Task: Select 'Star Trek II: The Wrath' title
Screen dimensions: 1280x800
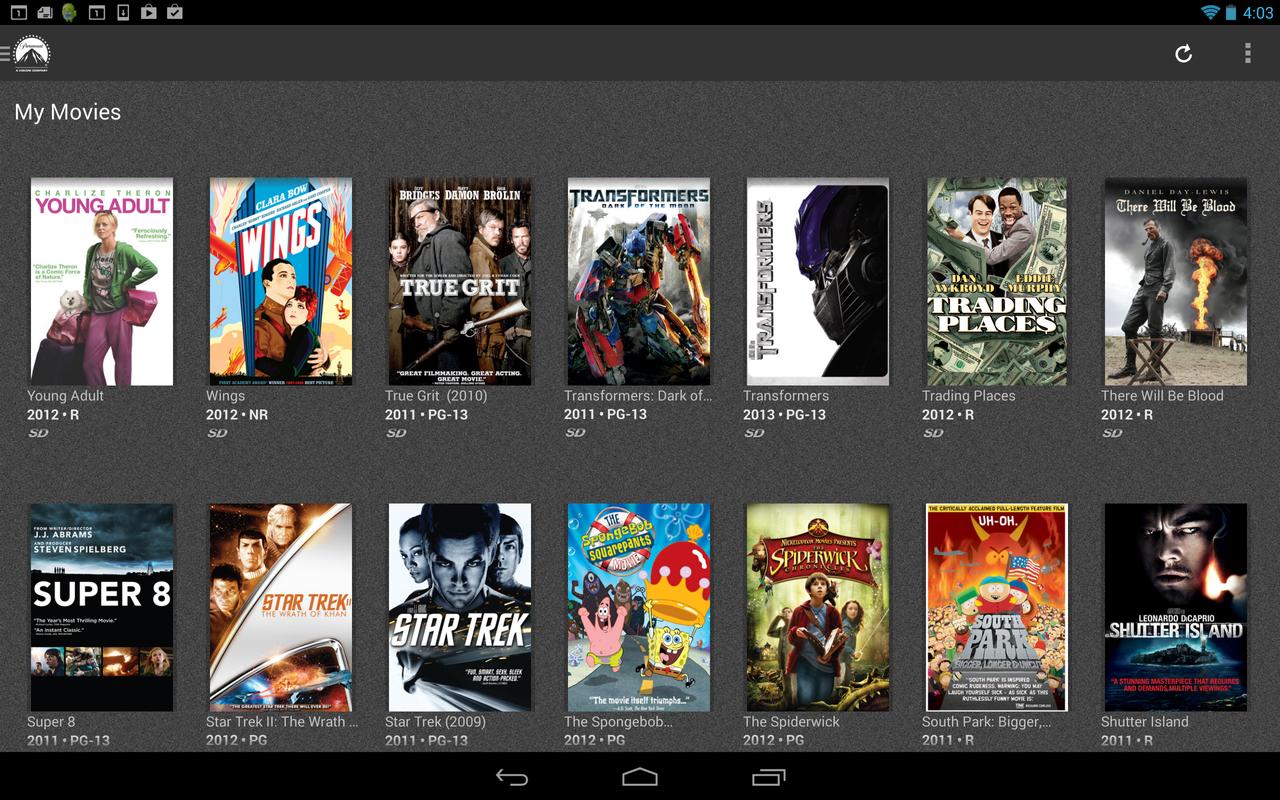Action: (x=282, y=722)
